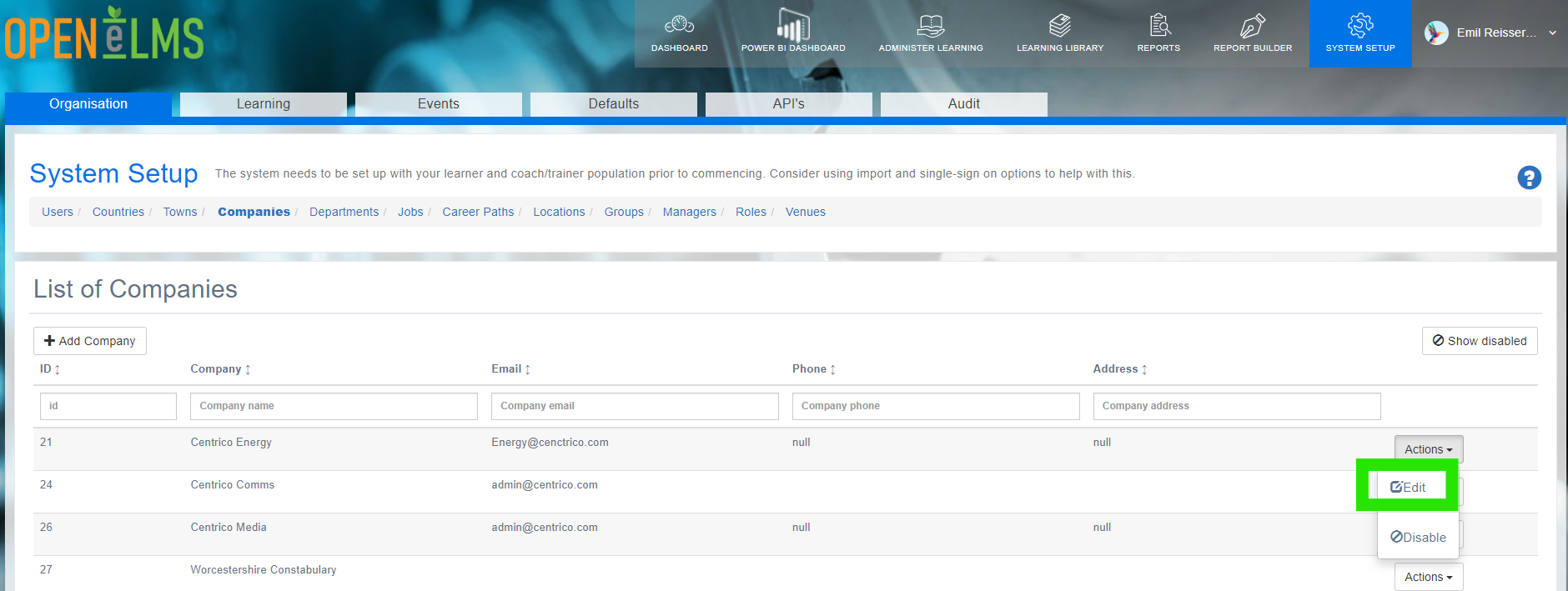The image size is (1568, 591).
Task: Open the Events tab
Action: 439,104
